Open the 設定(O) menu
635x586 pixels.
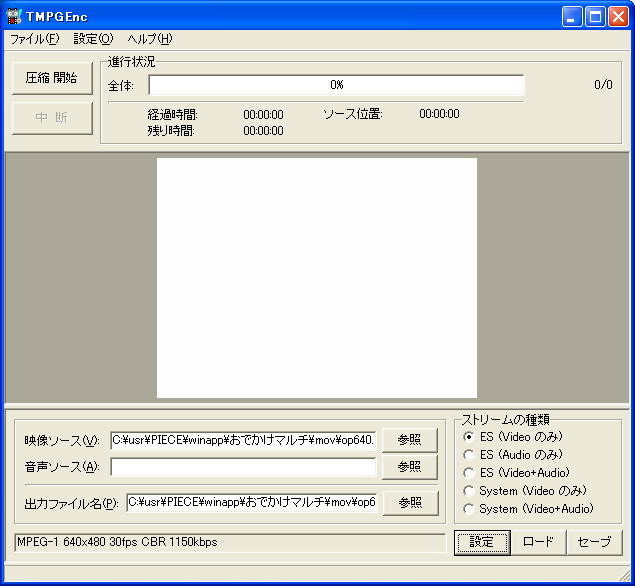pyautogui.click(x=93, y=39)
